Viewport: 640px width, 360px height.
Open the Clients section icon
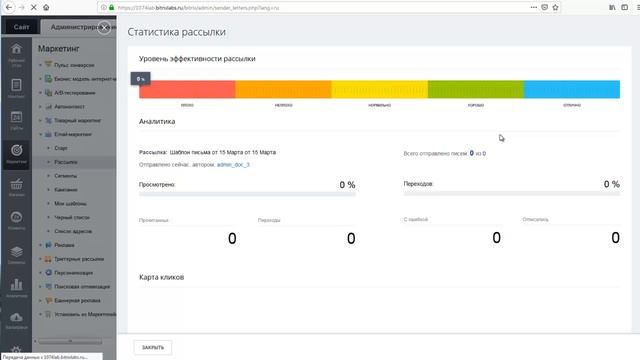16,217
